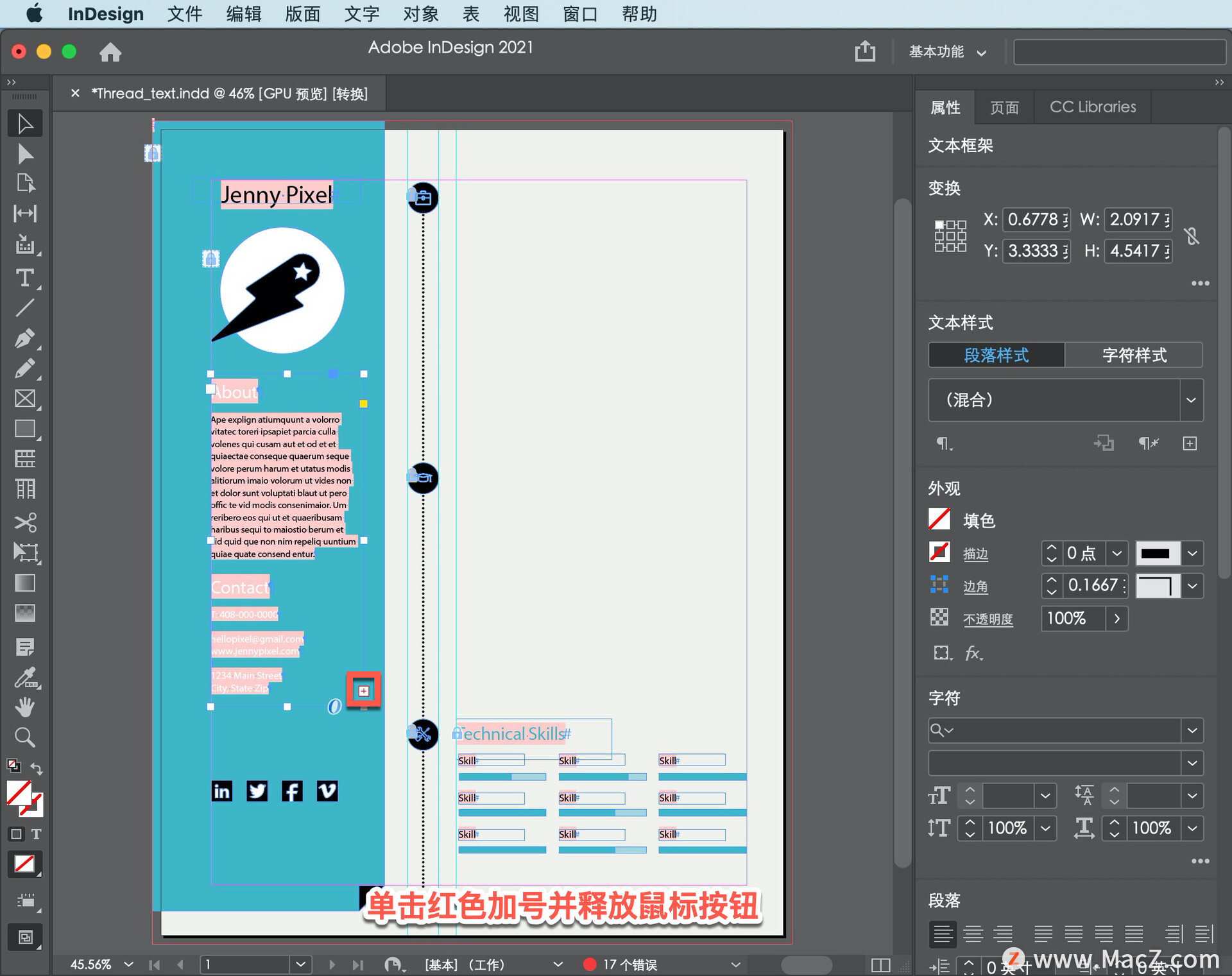The image size is (1232, 976).
Task: Select left align paragraph button
Action: pyautogui.click(x=943, y=934)
